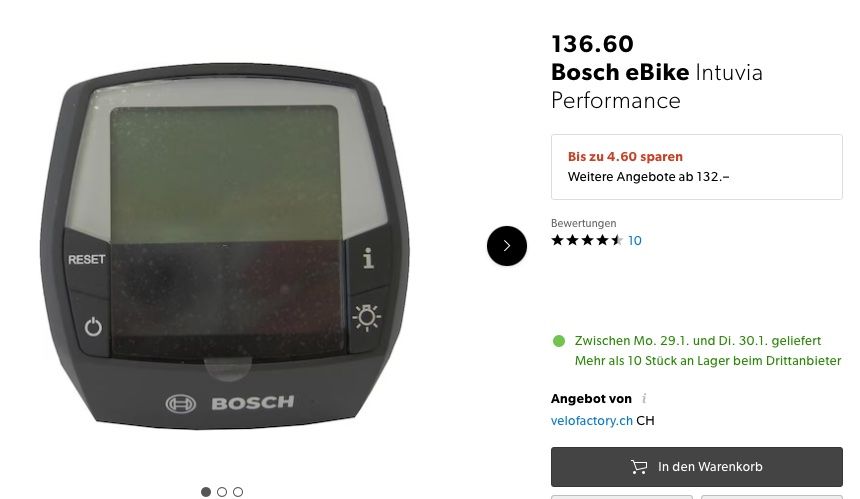Click the Bosch logo emblem in the photo
Image resolution: width=860 pixels, height=499 pixels.
(180, 404)
